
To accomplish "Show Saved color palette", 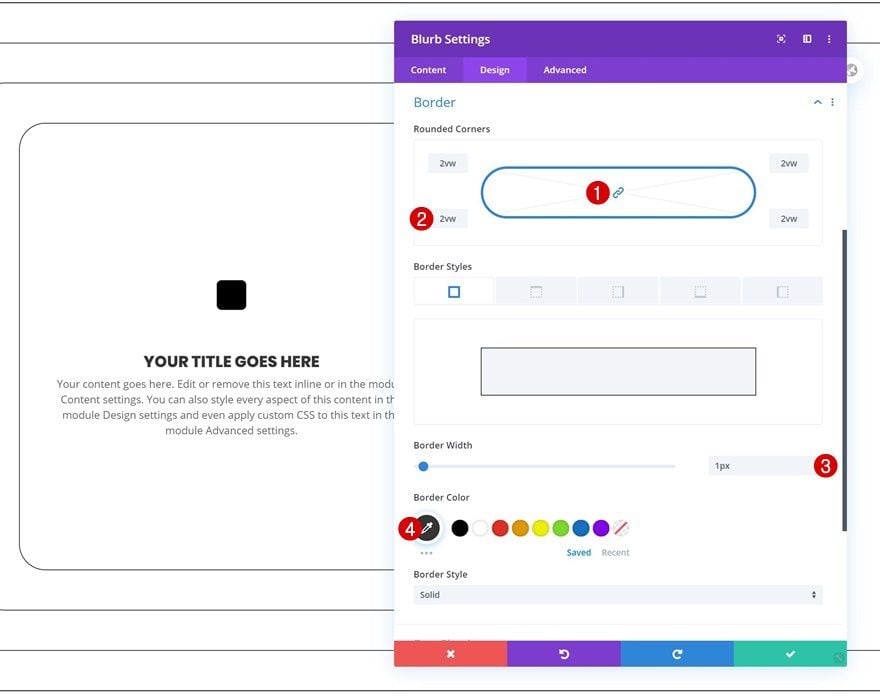I will [x=579, y=552].
